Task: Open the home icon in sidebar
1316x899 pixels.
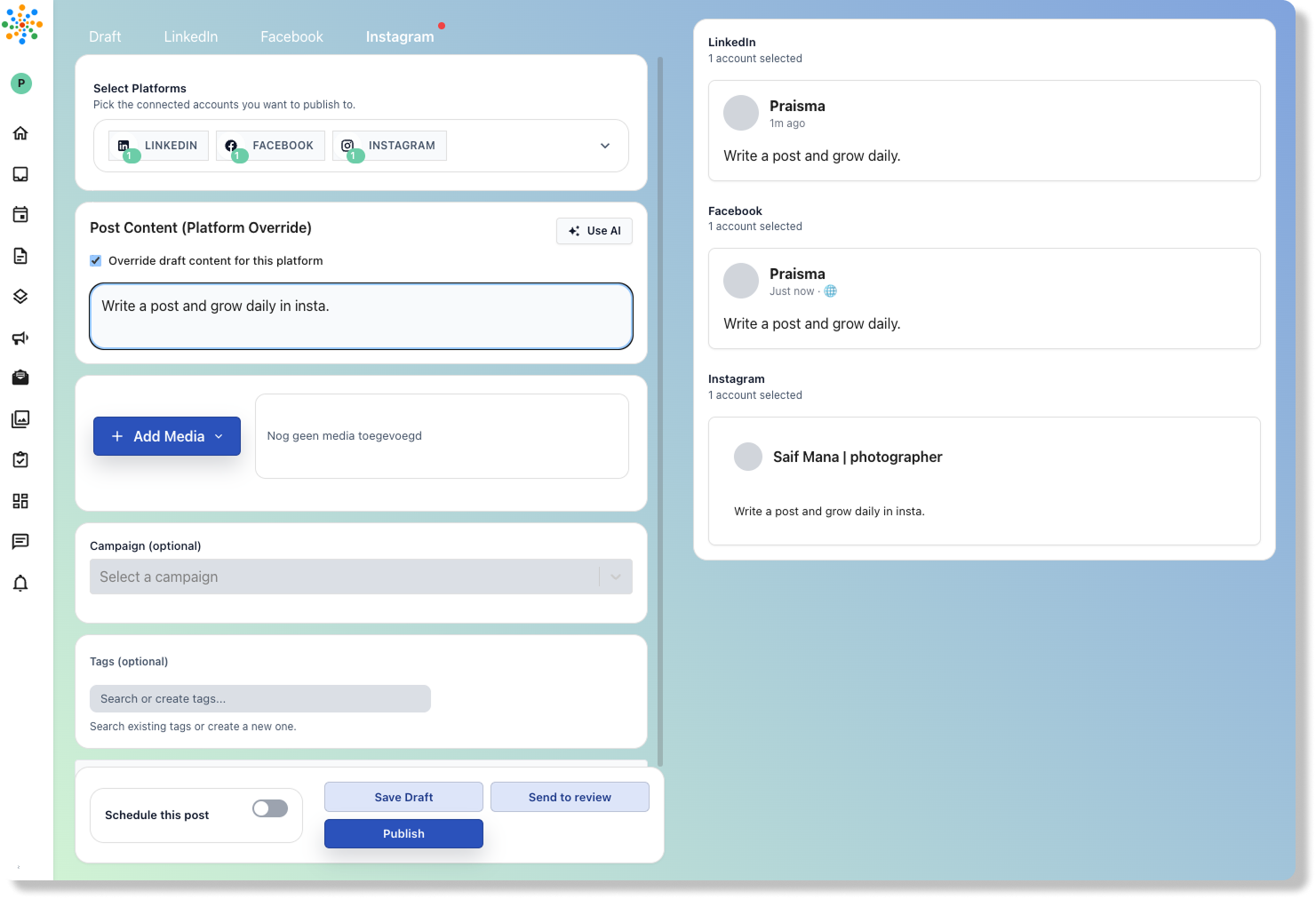Action: tap(20, 133)
